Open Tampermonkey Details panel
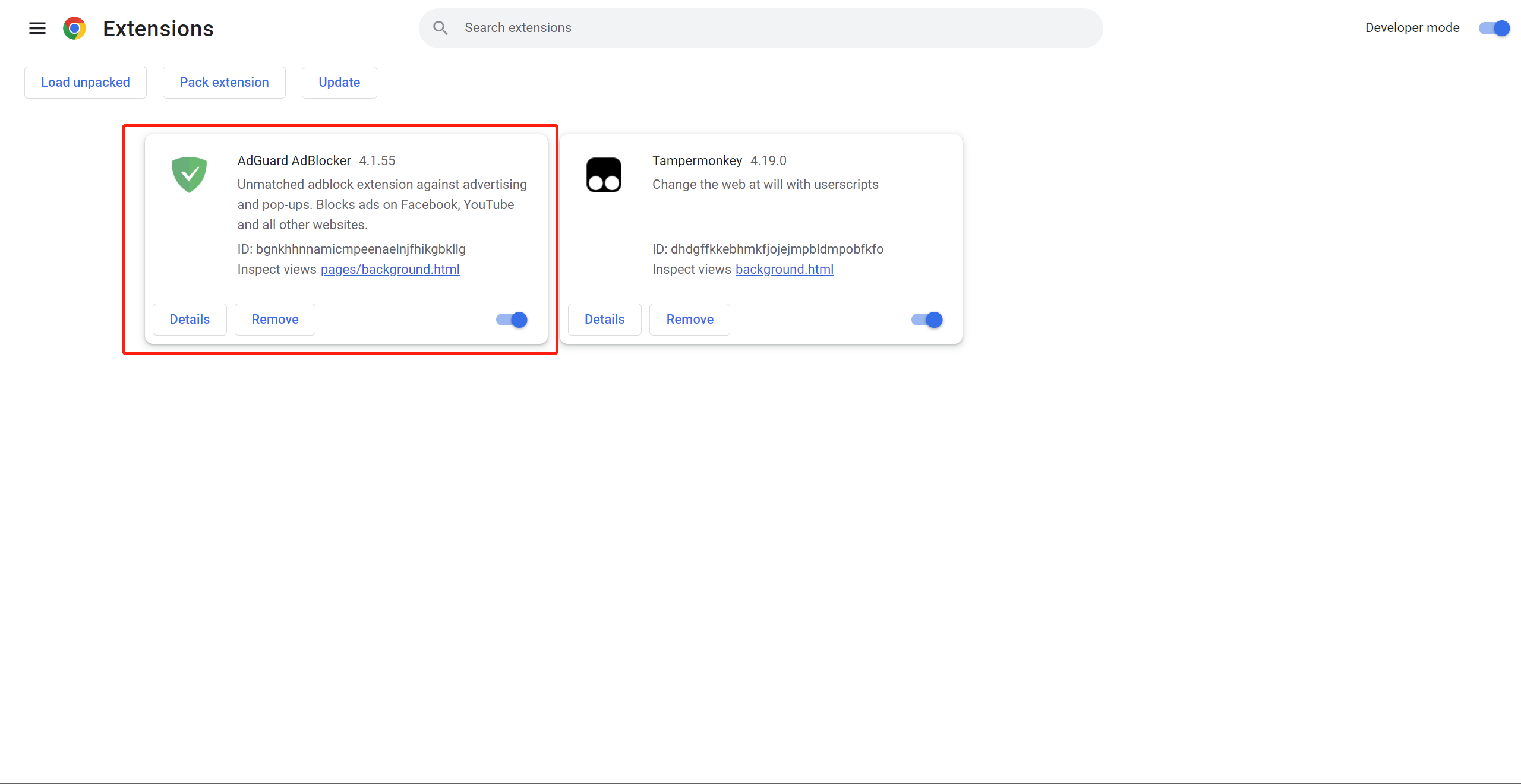1521x784 pixels. (x=604, y=319)
